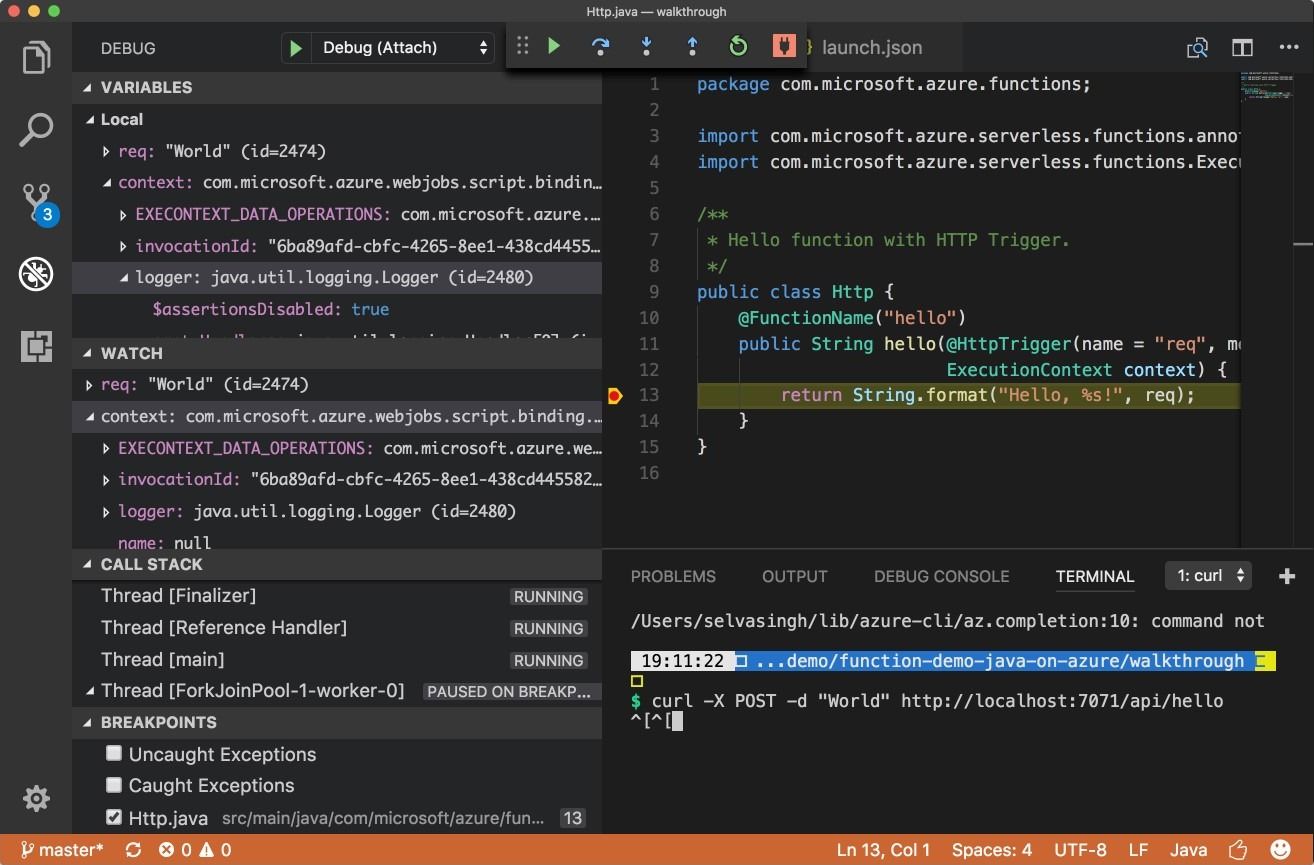The width and height of the screenshot is (1314, 865).
Task: Click the Continue debug icon
Action: 555,46
